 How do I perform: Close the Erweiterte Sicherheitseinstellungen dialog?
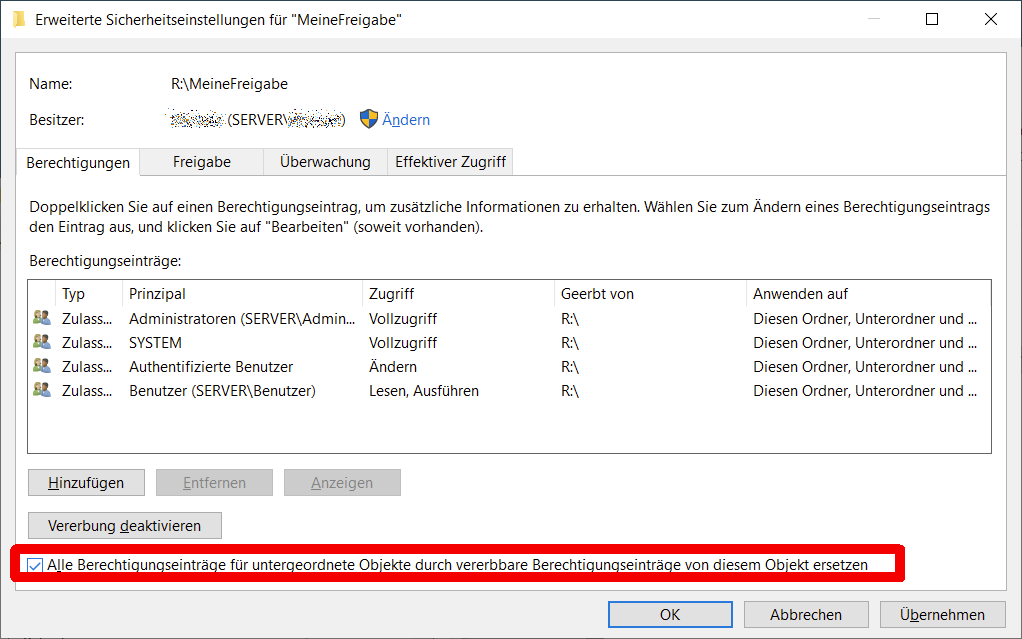pos(991,19)
